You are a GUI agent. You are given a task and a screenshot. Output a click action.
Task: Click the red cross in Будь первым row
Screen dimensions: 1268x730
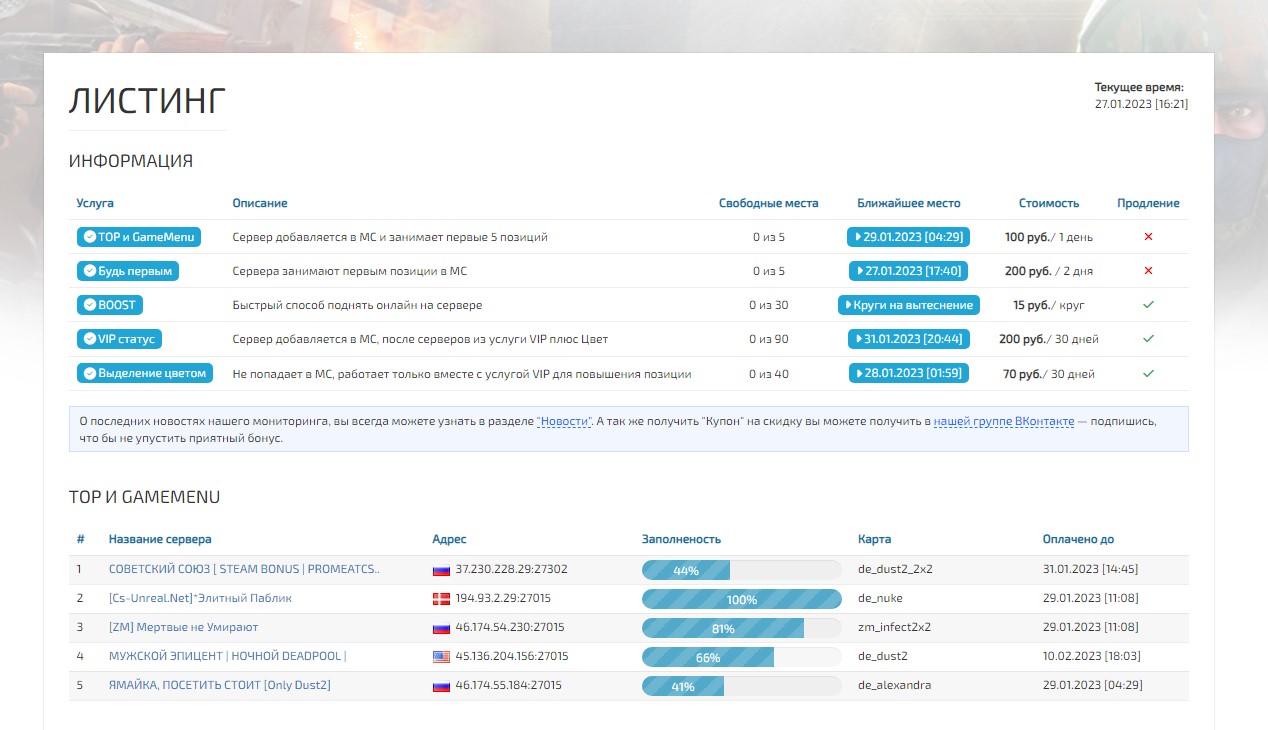coord(1148,271)
